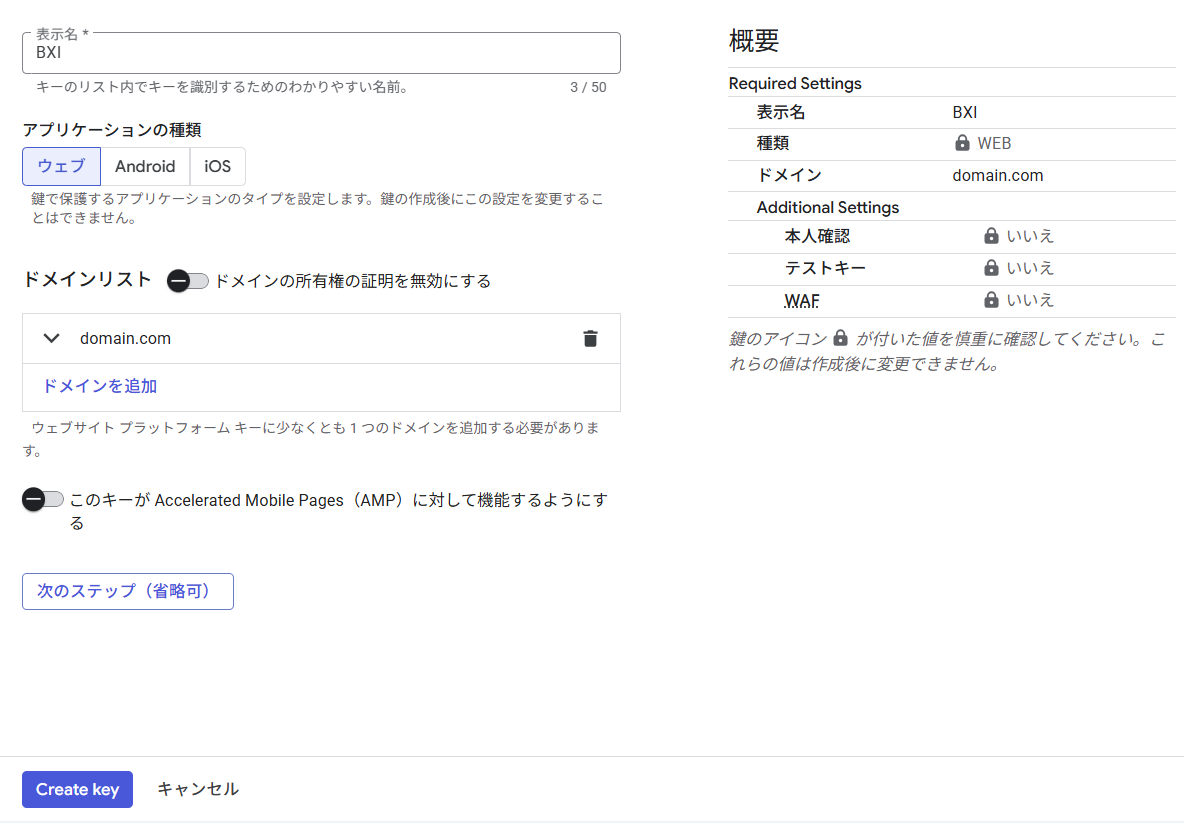Expand the domain.com row chevron
The width and height of the screenshot is (1184, 823).
click(x=51, y=338)
